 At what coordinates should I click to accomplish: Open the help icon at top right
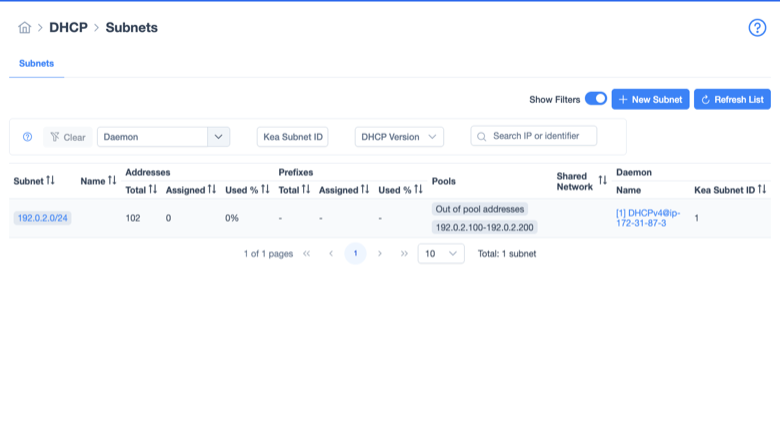757,28
